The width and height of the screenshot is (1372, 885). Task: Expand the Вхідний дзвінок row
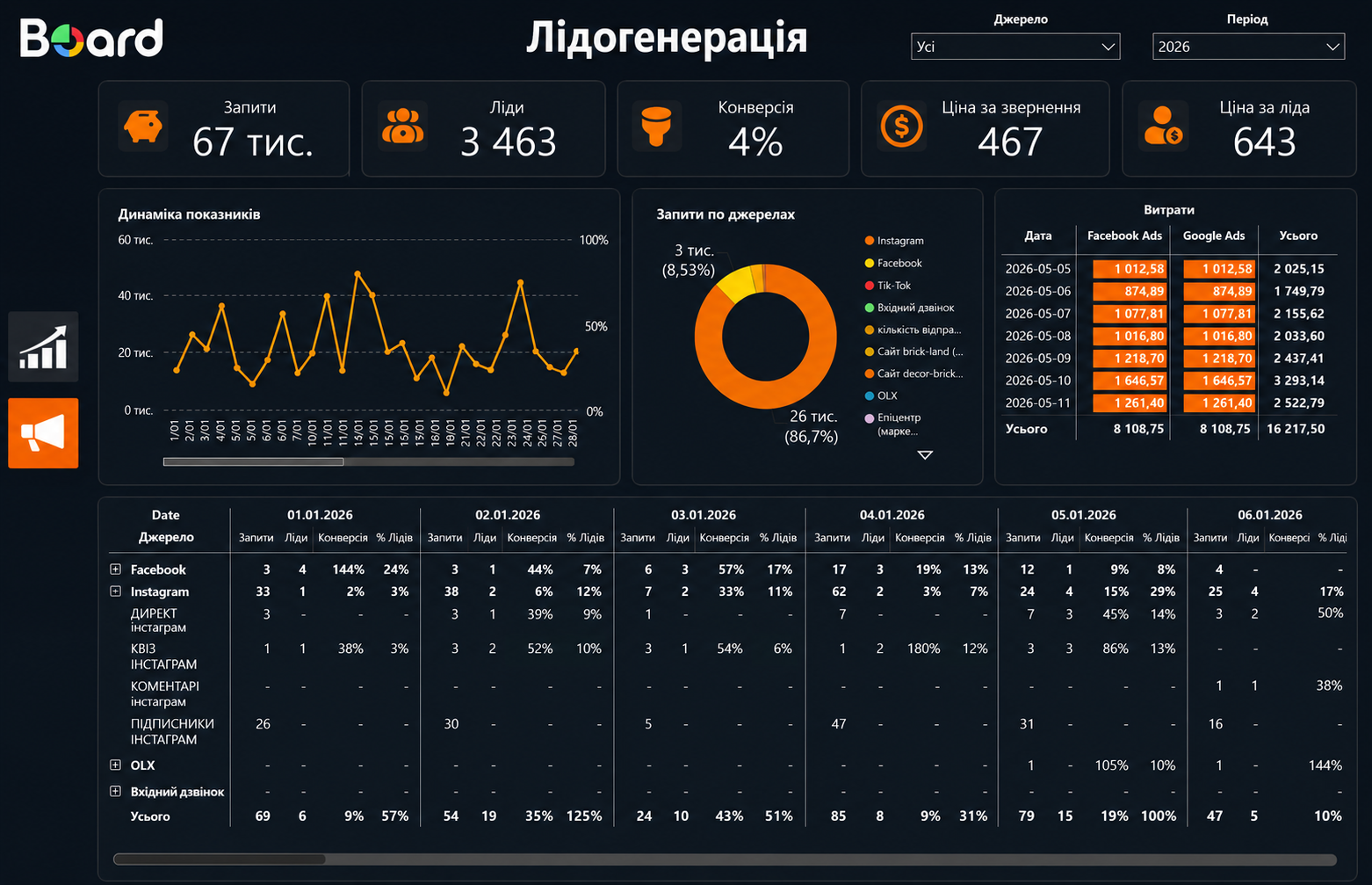click(115, 791)
